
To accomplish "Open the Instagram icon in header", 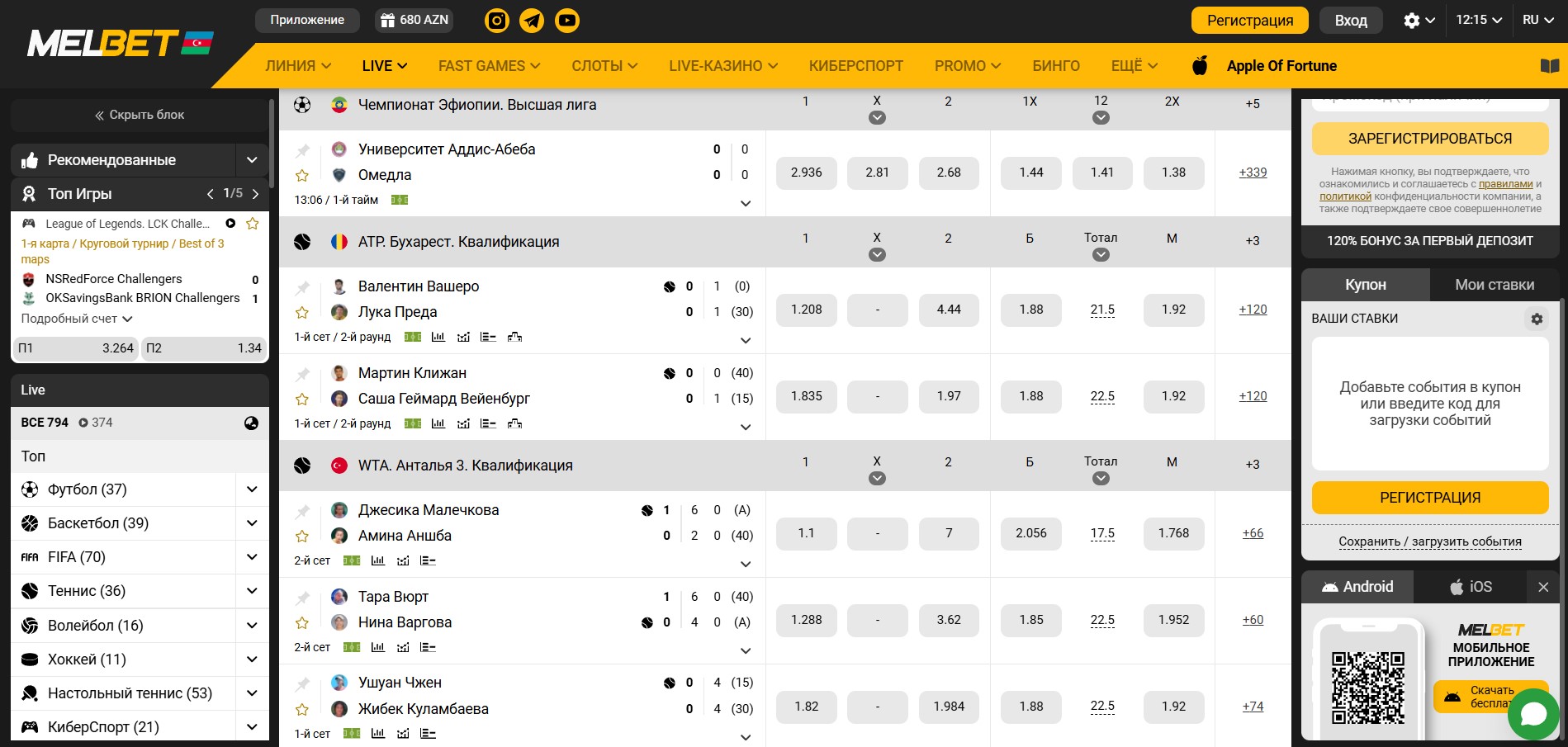I will (x=496, y=20).
